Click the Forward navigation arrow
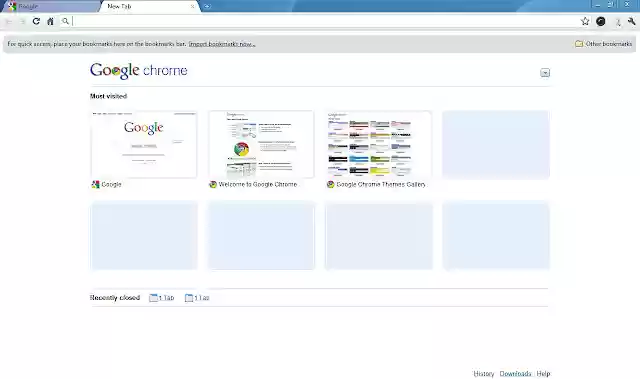The image size is (640, 379). pos(22,22)
